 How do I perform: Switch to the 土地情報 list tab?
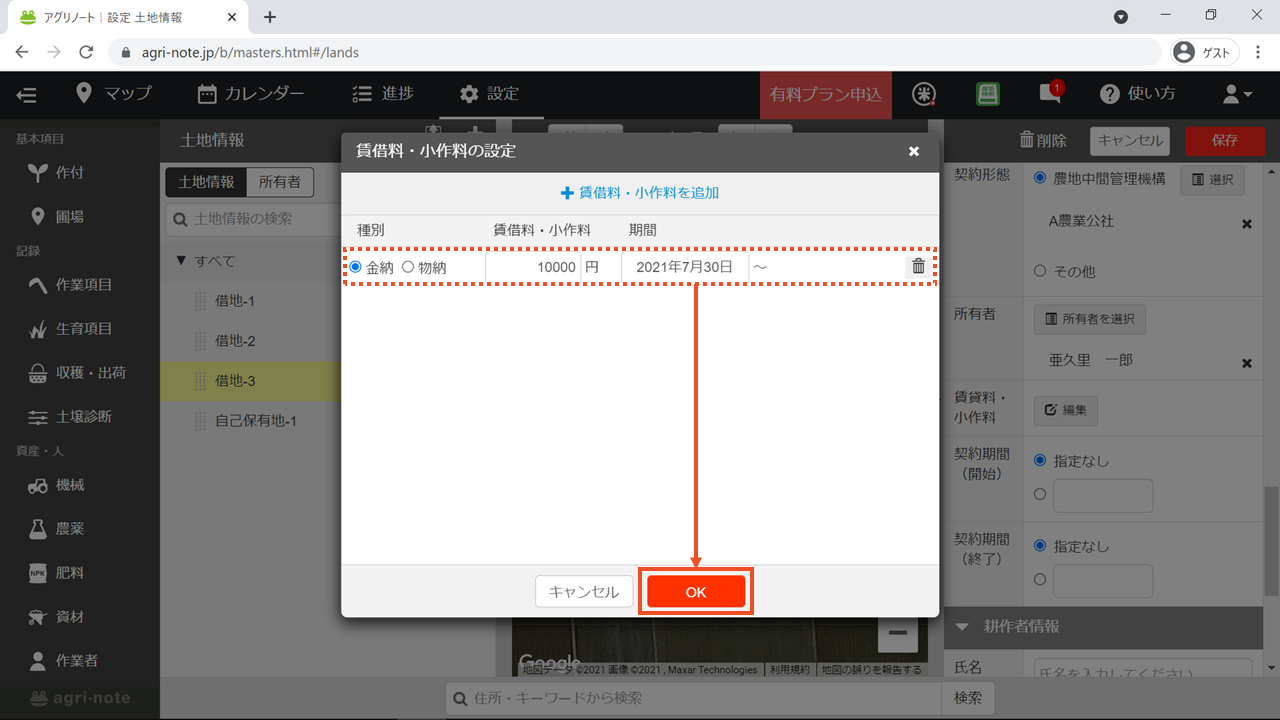pyautogui.click(x=206, y=182)
